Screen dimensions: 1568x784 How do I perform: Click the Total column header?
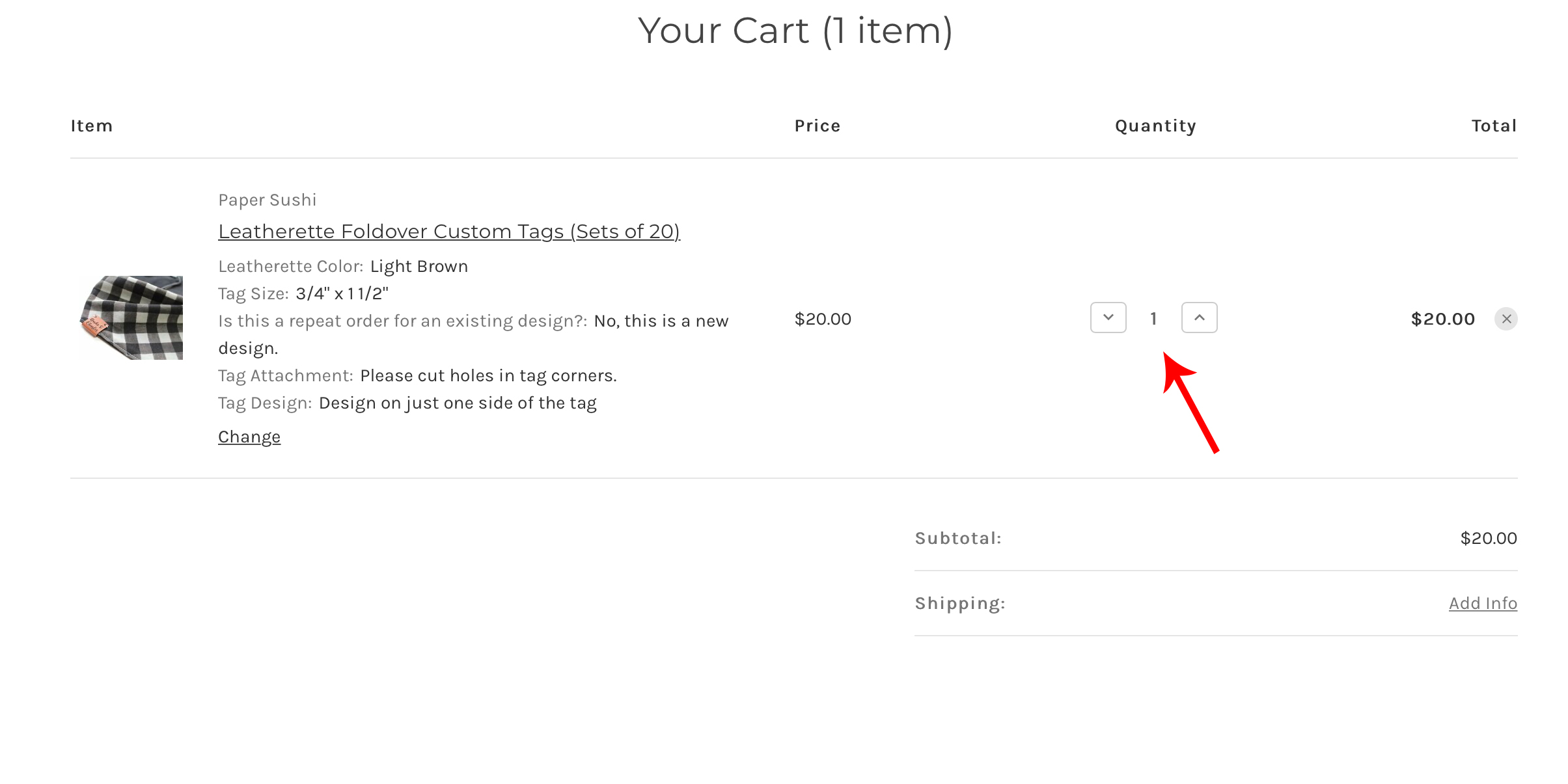click(x=1494, y=126)
